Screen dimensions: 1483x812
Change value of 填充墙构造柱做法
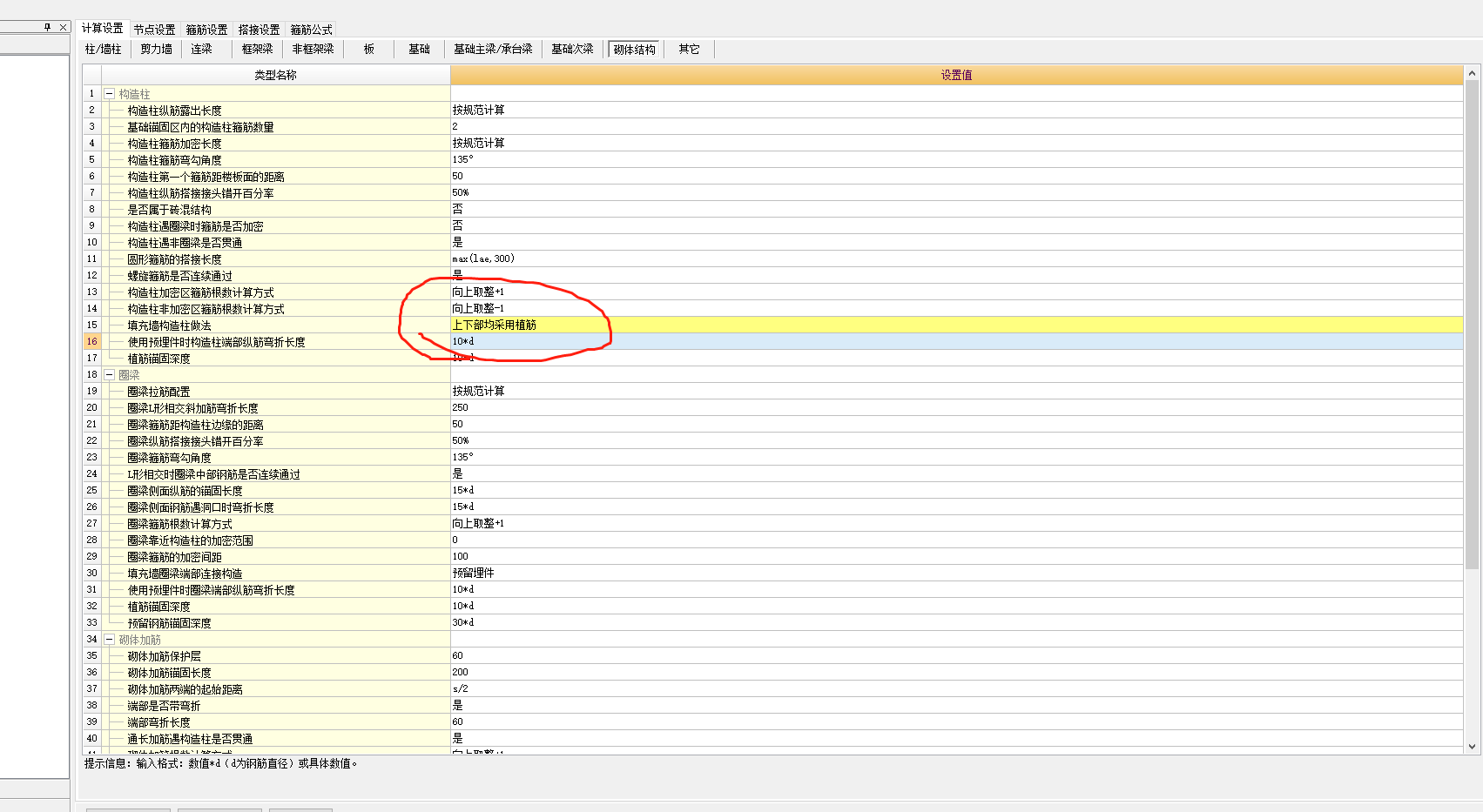[x=956, y=325]
